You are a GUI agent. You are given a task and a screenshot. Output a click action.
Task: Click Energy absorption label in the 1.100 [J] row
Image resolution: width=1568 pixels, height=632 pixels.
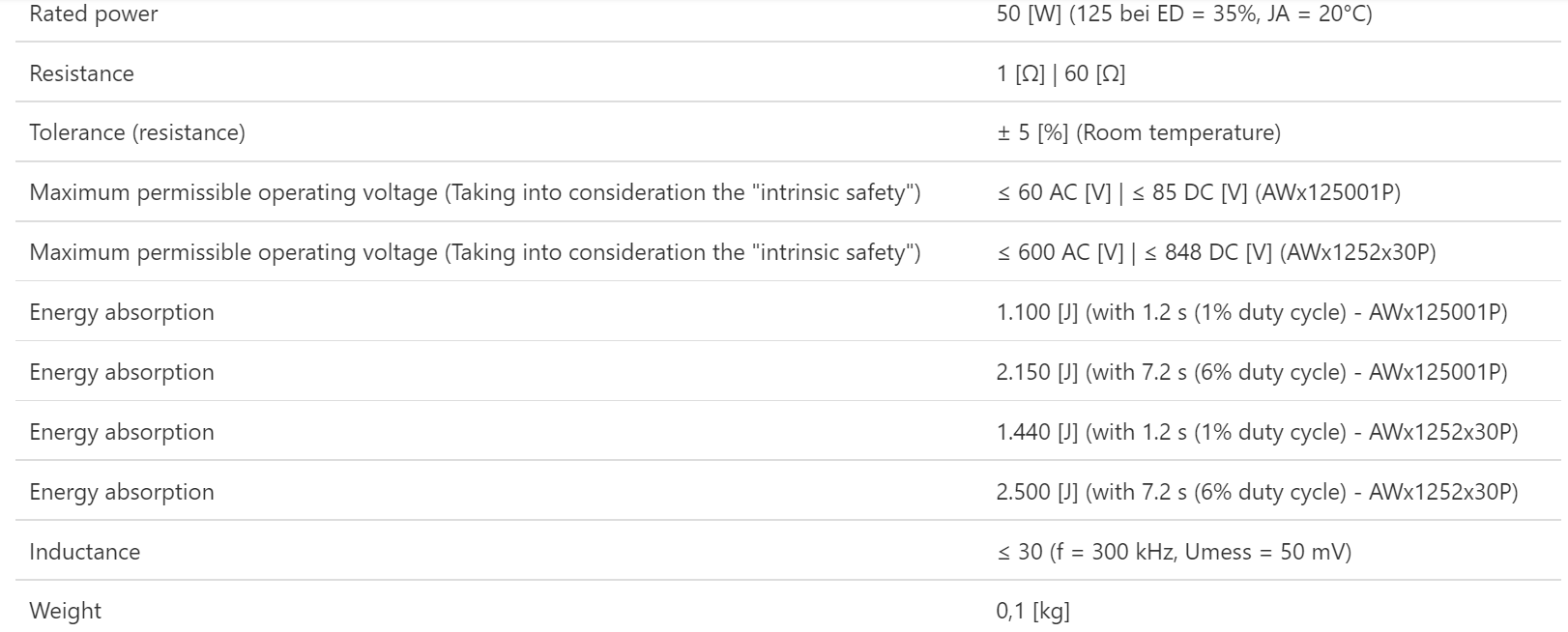[122, 312]
